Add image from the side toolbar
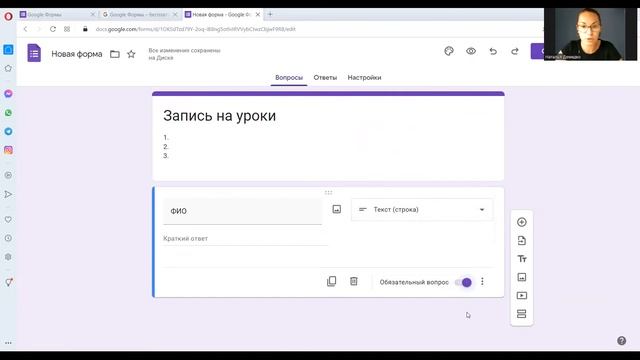Viewport: 640px width, 360px height. [x=522, y=277]
